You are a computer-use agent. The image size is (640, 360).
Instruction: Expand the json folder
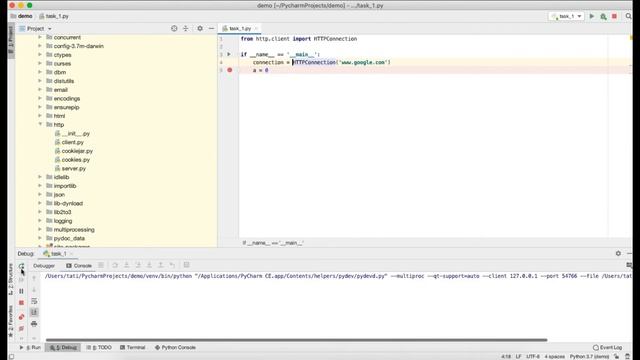pos(40,194)
